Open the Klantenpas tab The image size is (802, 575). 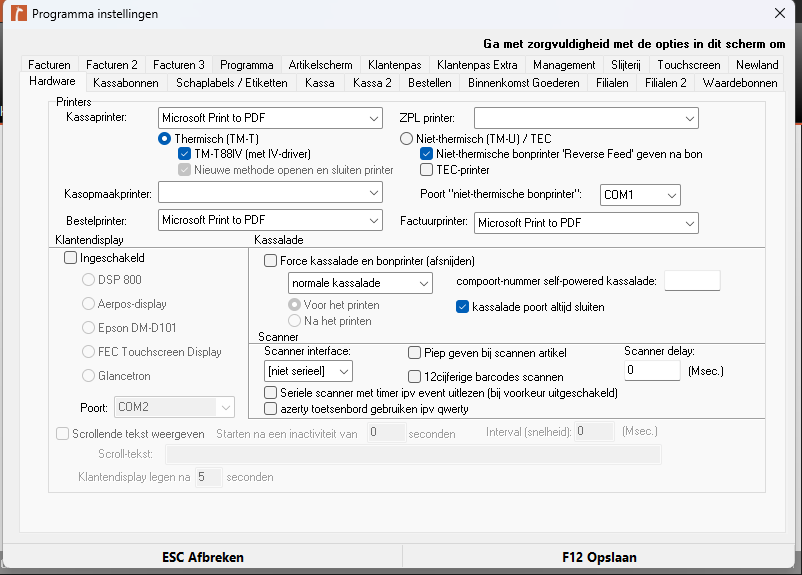pos(394,65)
